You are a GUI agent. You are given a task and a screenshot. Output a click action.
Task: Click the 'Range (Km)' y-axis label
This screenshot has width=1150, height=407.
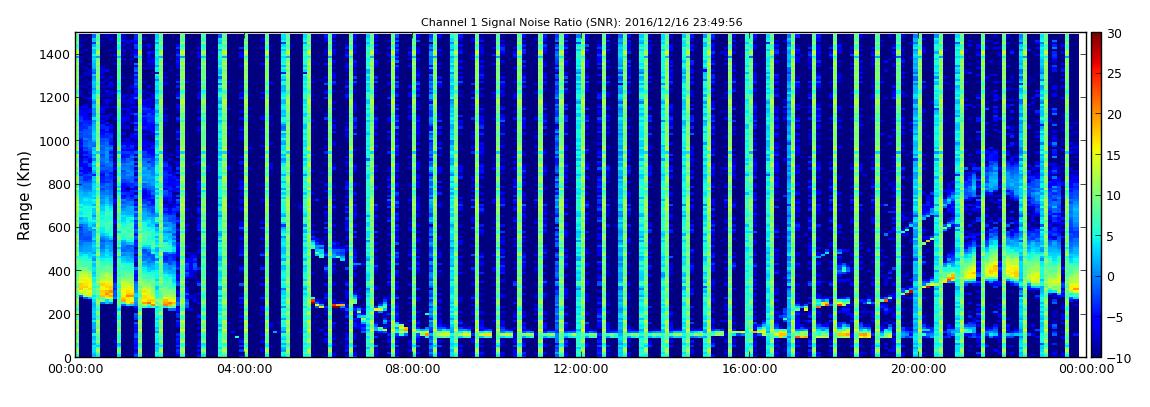pyautogui.click(x=24, y=196)
